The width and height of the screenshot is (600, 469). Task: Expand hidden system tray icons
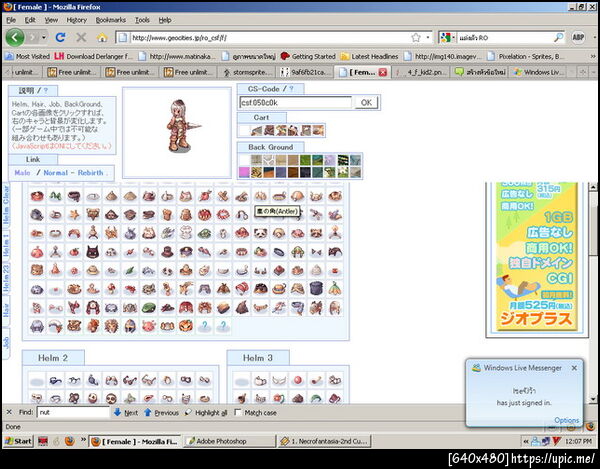pos(526,441)
